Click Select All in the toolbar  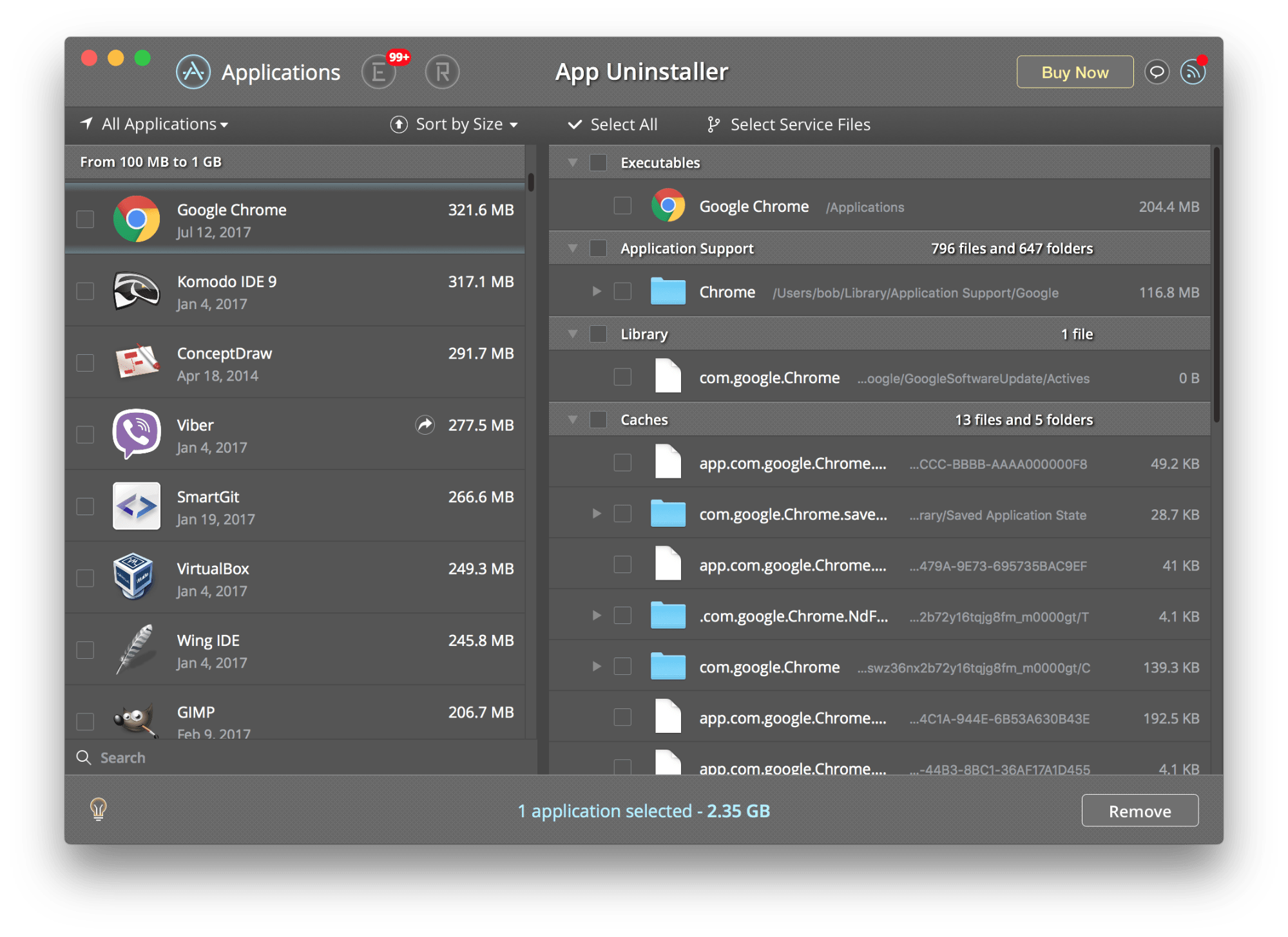(x=613, y=124)
